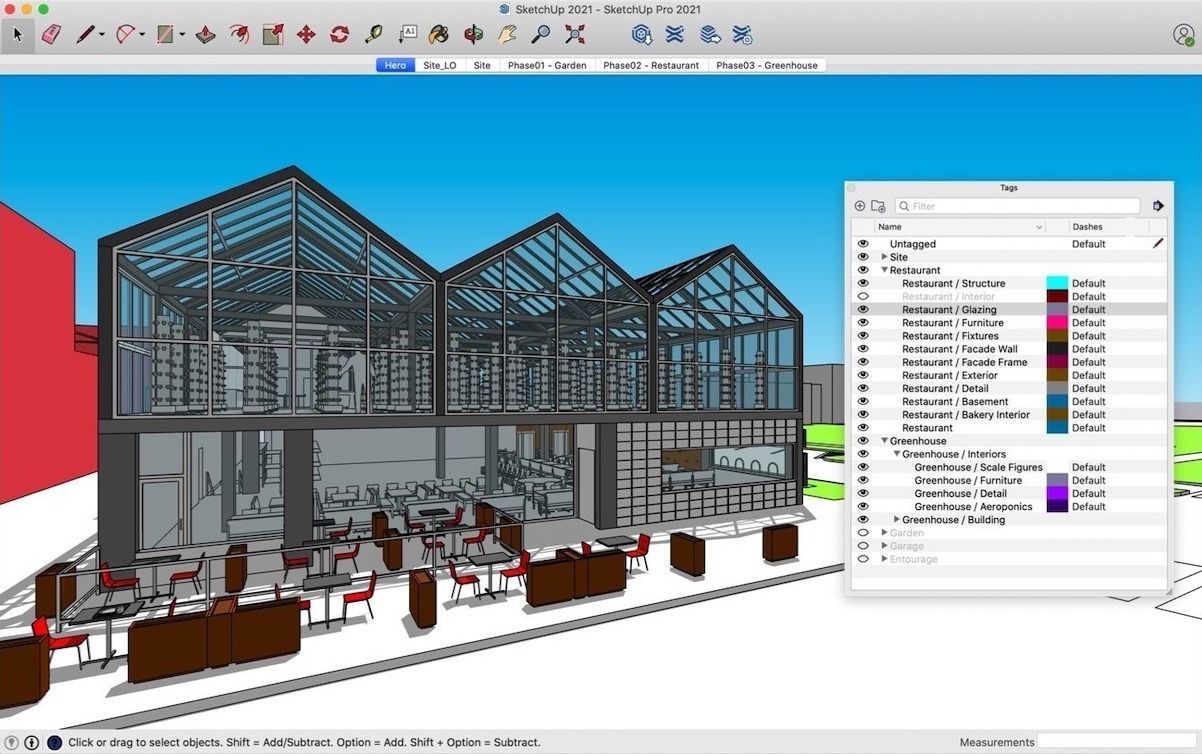Use the Tape Measure tool
This screenshot has width=1202, height=754.
click(x=375, y=34)
